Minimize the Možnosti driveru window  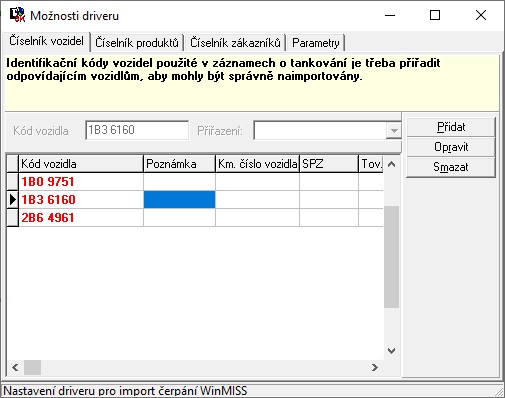click(x=390, y=15)
